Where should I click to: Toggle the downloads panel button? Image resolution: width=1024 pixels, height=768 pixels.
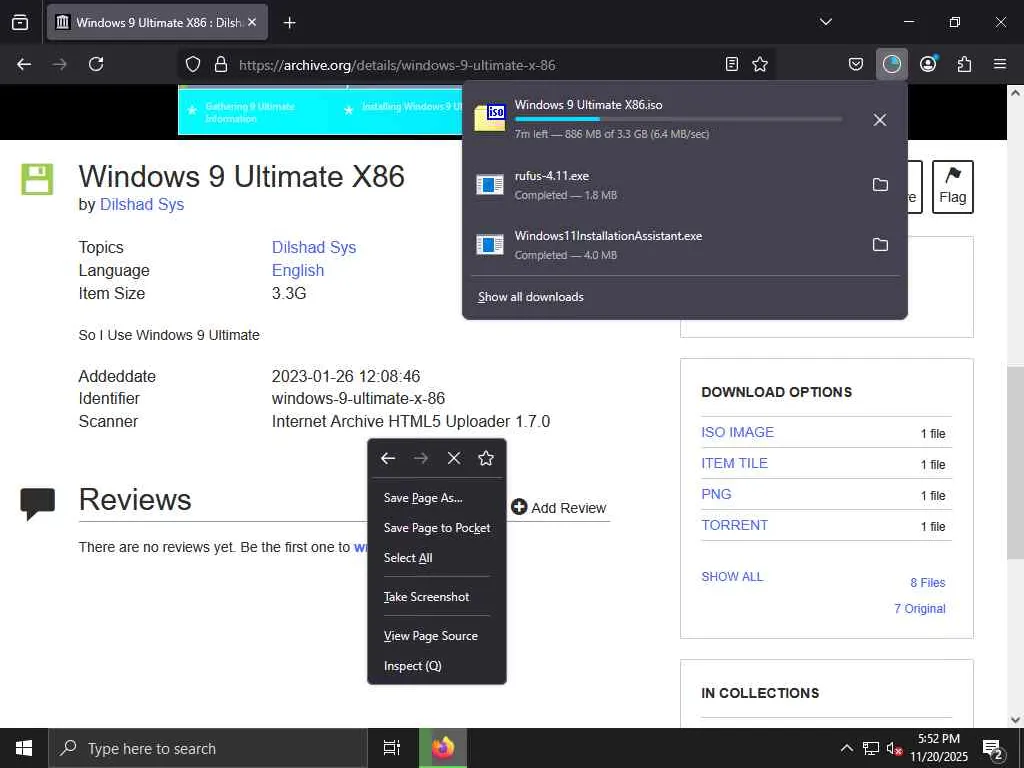coord(891,64)
